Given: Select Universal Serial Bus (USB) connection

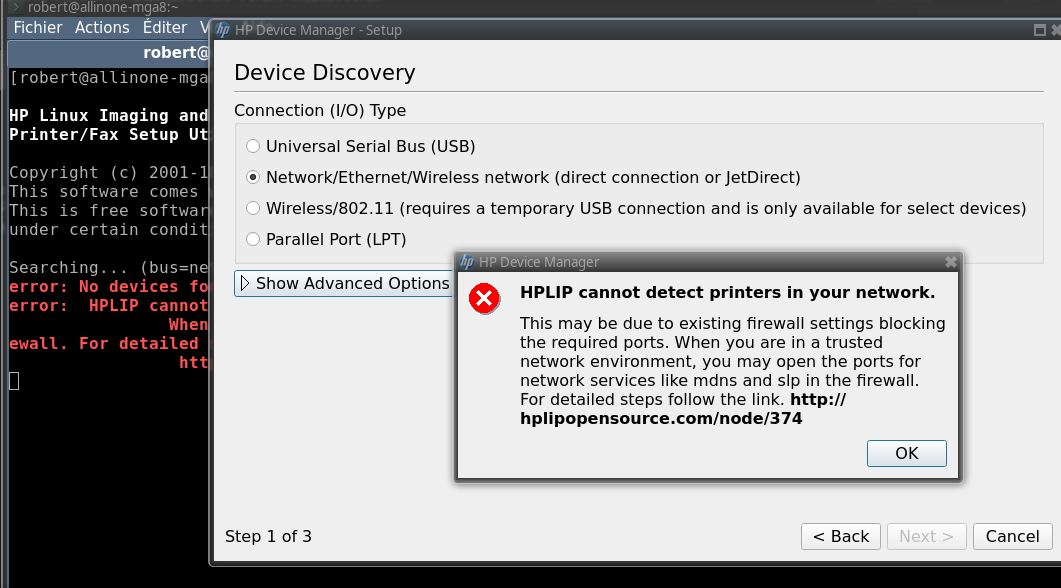Looking at the screenshot, I should click(253, 146).
